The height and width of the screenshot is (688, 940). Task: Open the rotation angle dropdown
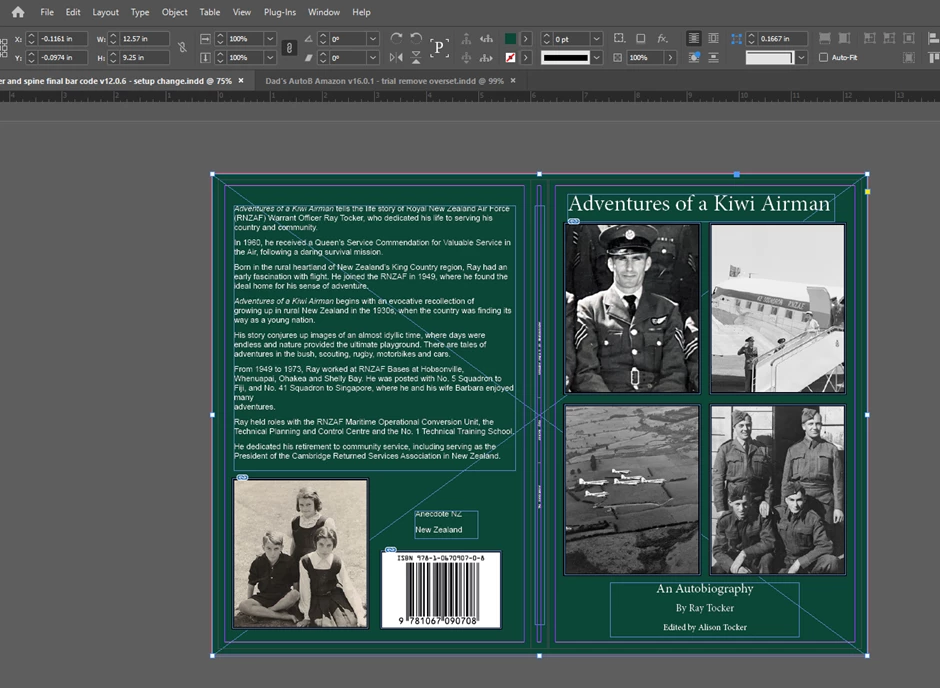pos(373,39)
